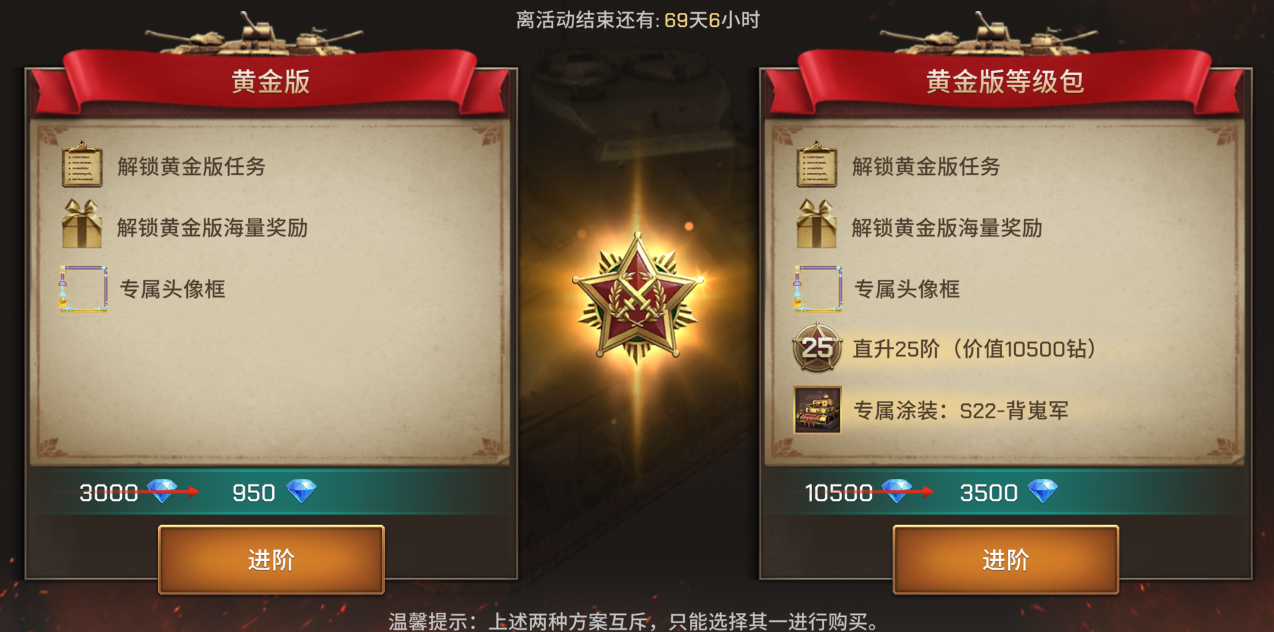Click the 进阶 button under 黄金版
The width and height of the screenshot is (1274, 632).
click(271, 560)
